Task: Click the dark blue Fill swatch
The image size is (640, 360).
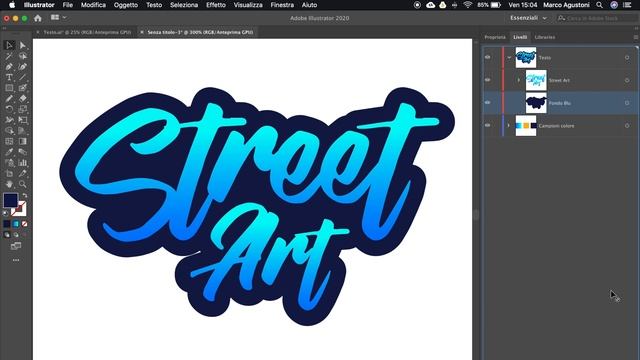Action: [x=10, y=200]
